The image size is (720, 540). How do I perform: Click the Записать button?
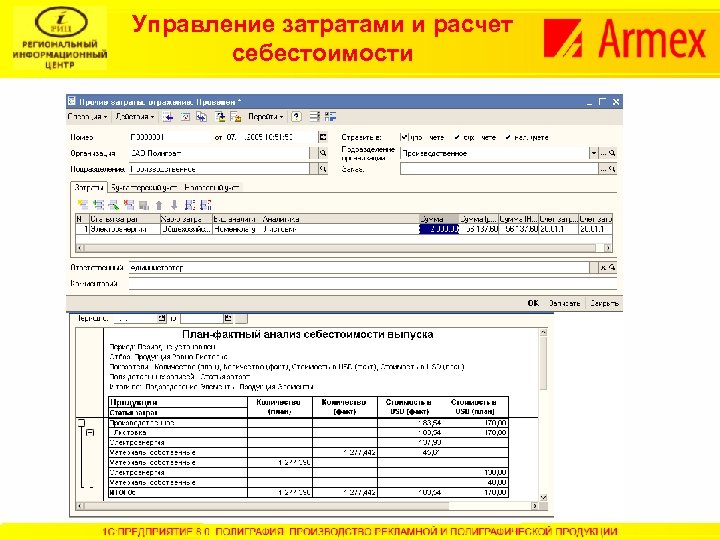(x=564, y=303)
